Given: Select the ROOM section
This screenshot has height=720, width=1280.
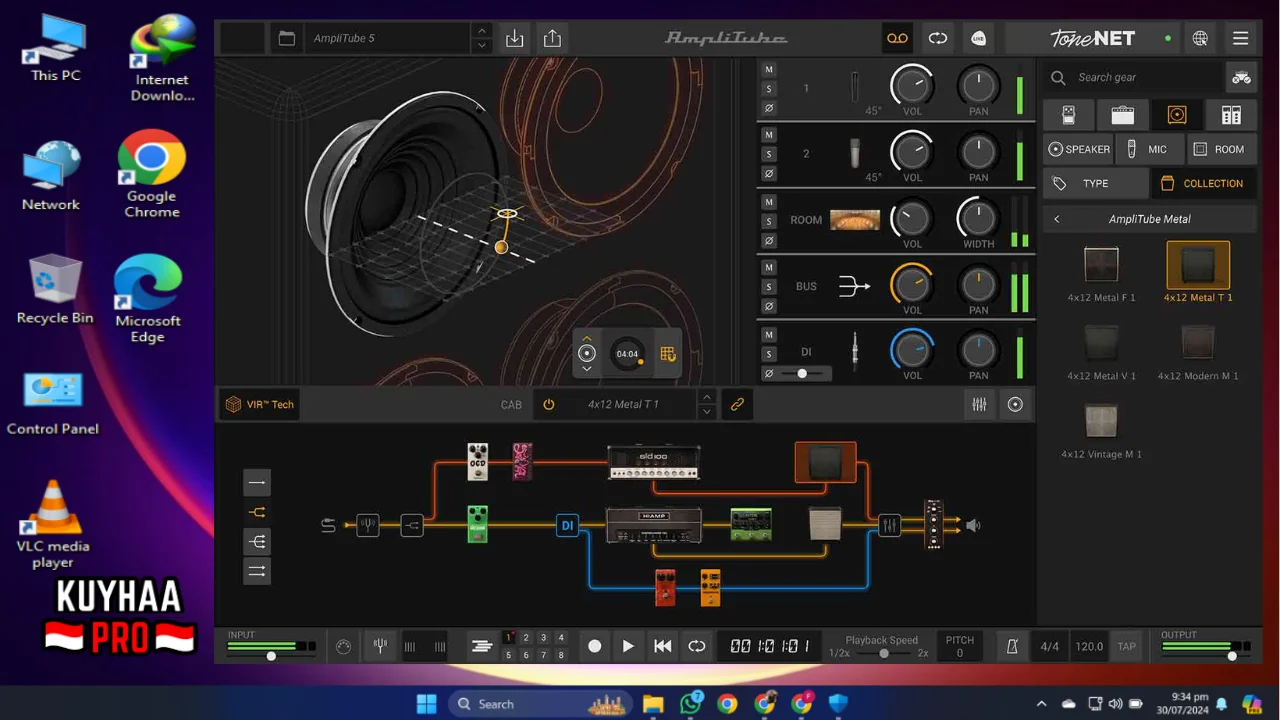Looking at the screenshot, I should pyautogui.click(x=1221, y=149).
